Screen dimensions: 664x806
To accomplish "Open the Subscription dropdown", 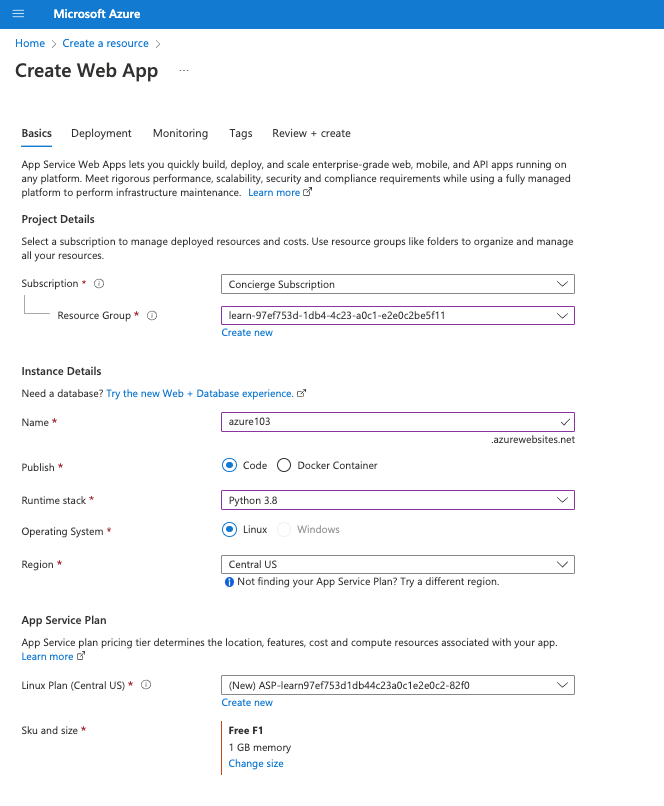I will coord(397,283).
